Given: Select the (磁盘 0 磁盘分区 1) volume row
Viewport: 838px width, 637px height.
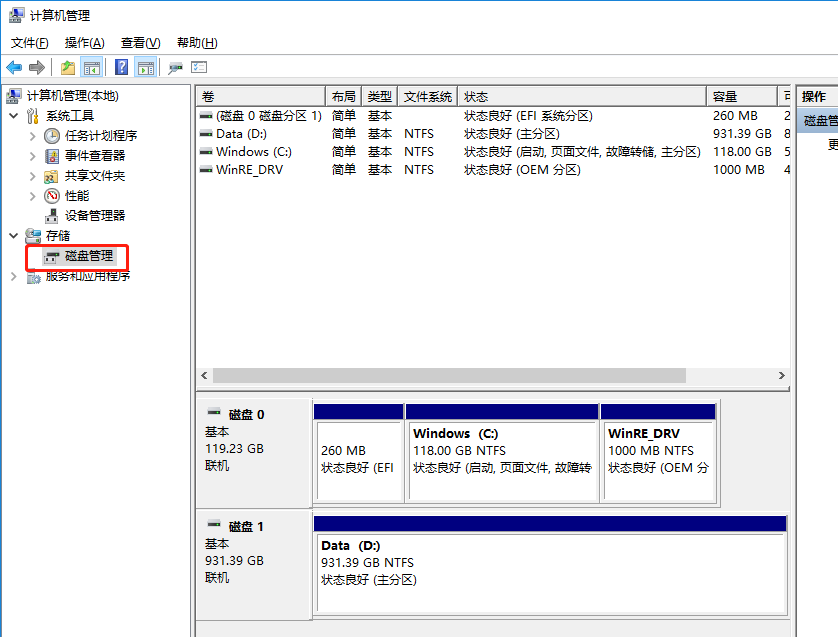Looking at the screenshot, I should point(493,116).
